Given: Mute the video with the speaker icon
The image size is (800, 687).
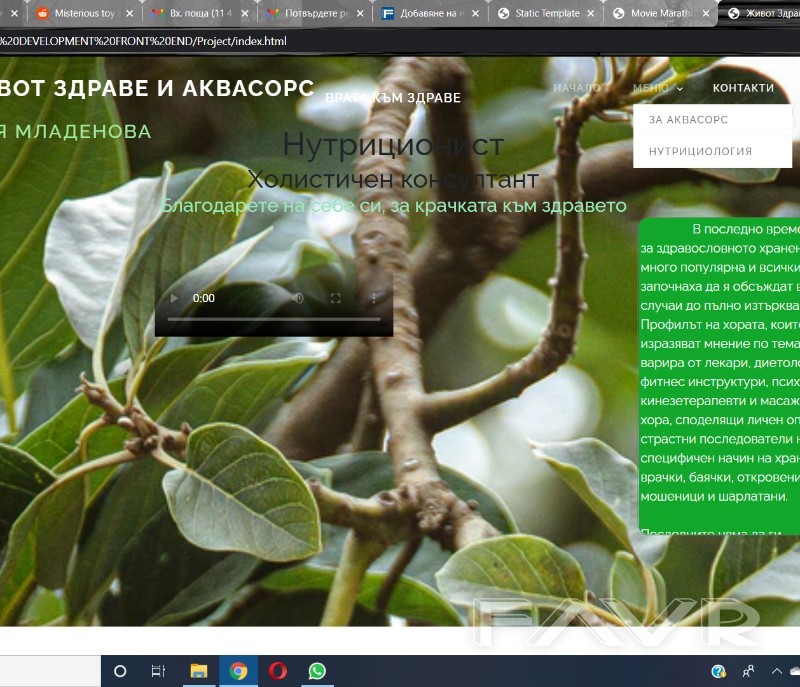Looking at the screenshot, I should click(x=297, y=298).
